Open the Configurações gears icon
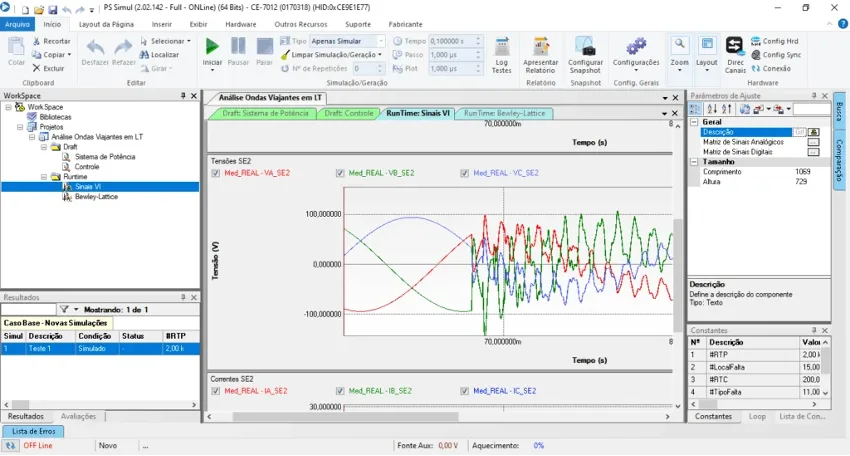Image resolution: width=850 pixels, height=456 pixels. tap(636, 52)
